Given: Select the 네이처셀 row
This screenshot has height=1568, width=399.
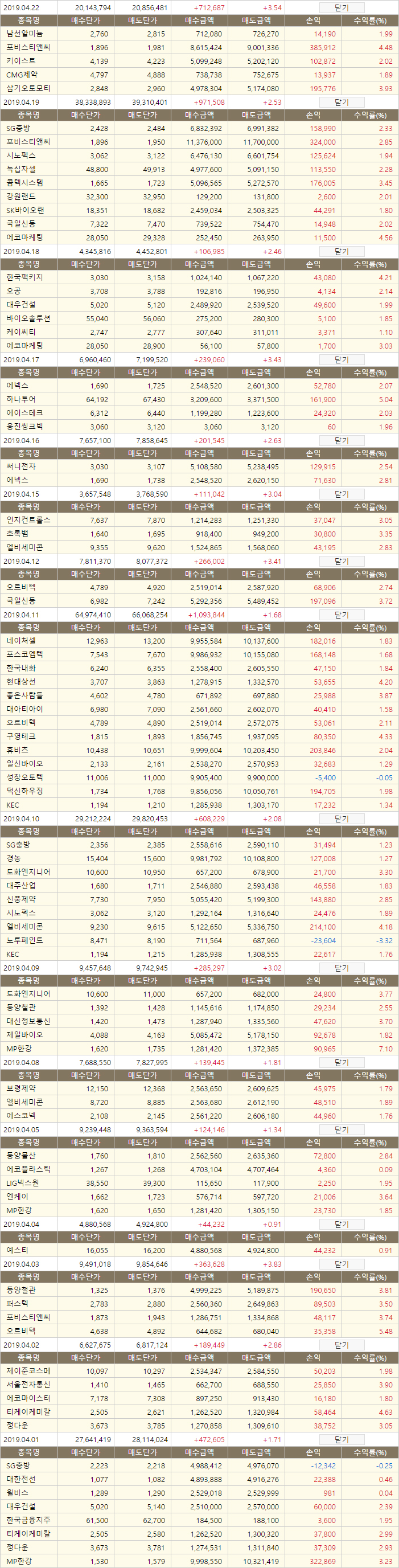Looking at the screenshot, I should point(199,641).
